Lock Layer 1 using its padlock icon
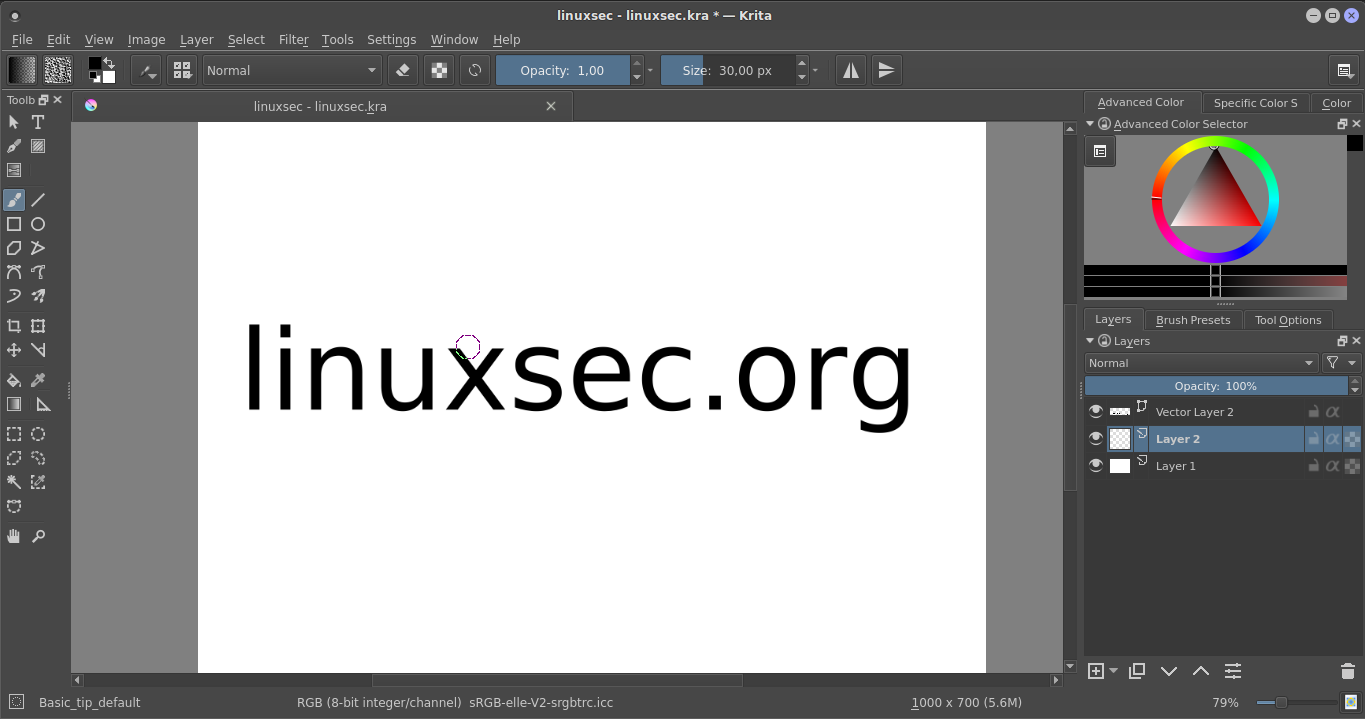1365x719 pixels. click(x=1314, y=465)
